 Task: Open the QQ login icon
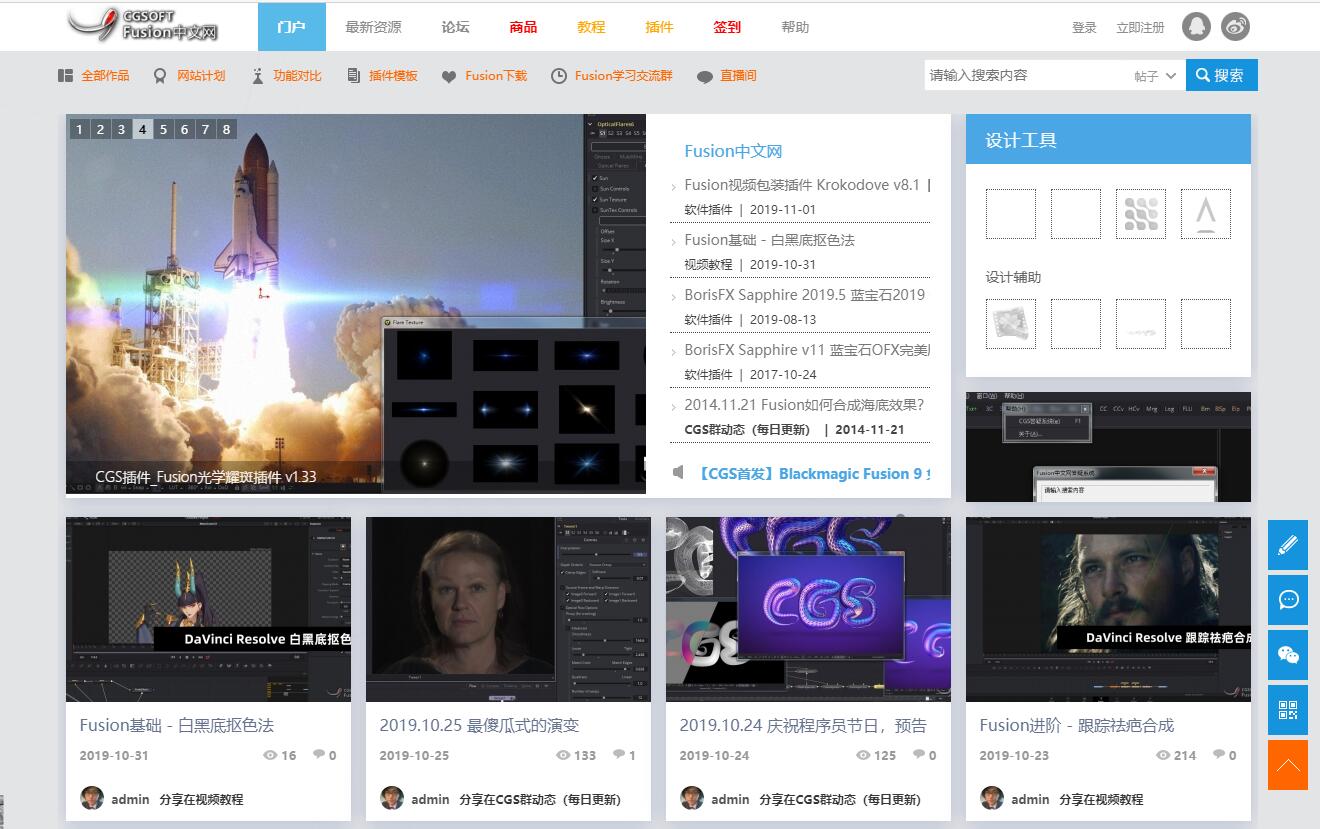coord(1196,27)
